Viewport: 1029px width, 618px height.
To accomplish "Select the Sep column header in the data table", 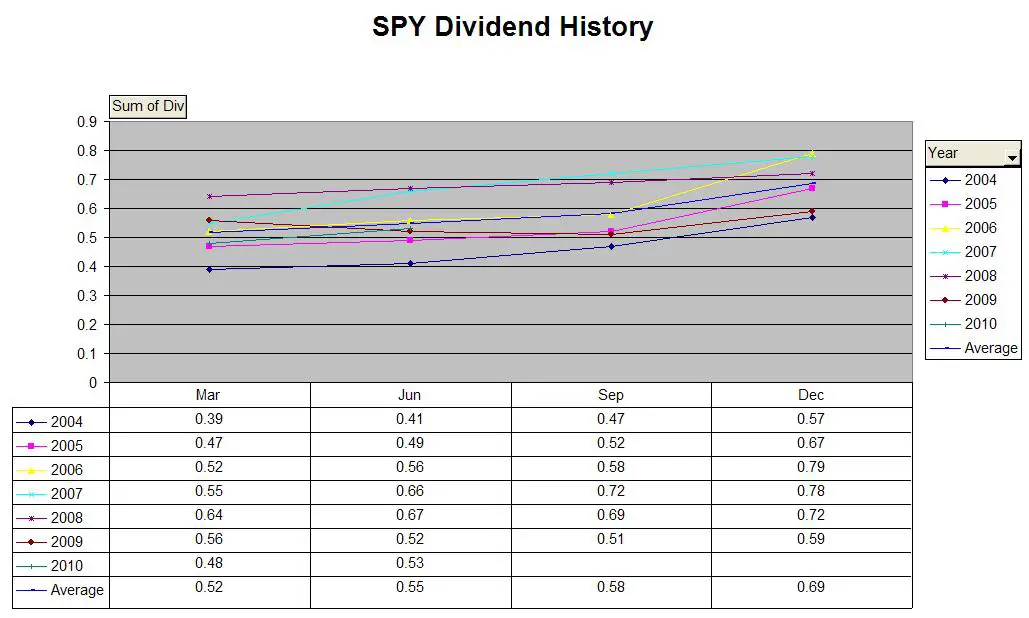I will point(610,395).
